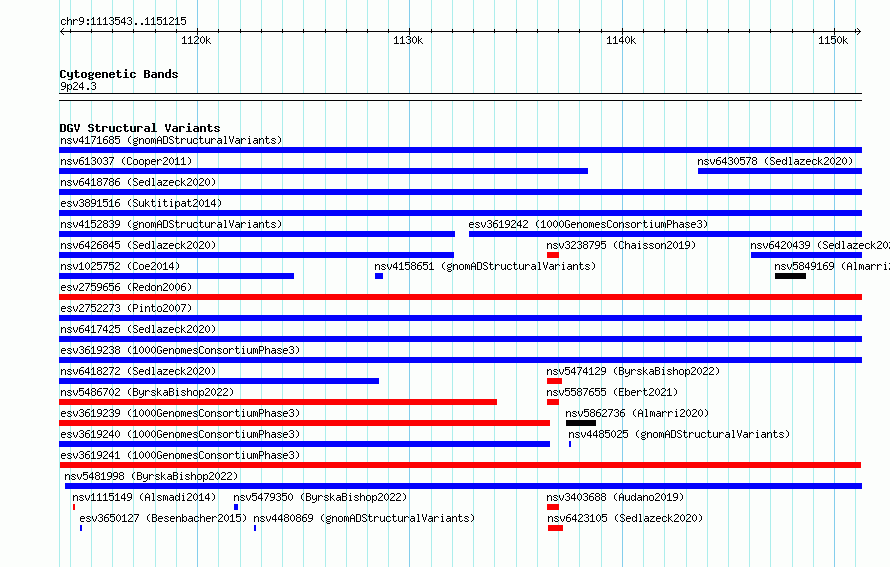Open the nsv6430578 (Sedlazeck2020) variant
This screenshot has width=890, height=567.
(775, 161)
